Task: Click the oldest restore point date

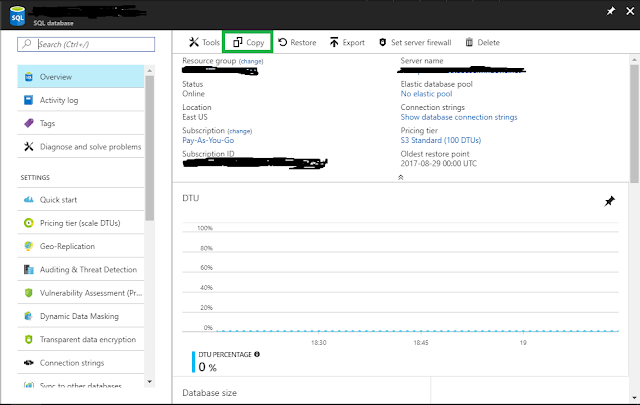Action: point(438,163)
